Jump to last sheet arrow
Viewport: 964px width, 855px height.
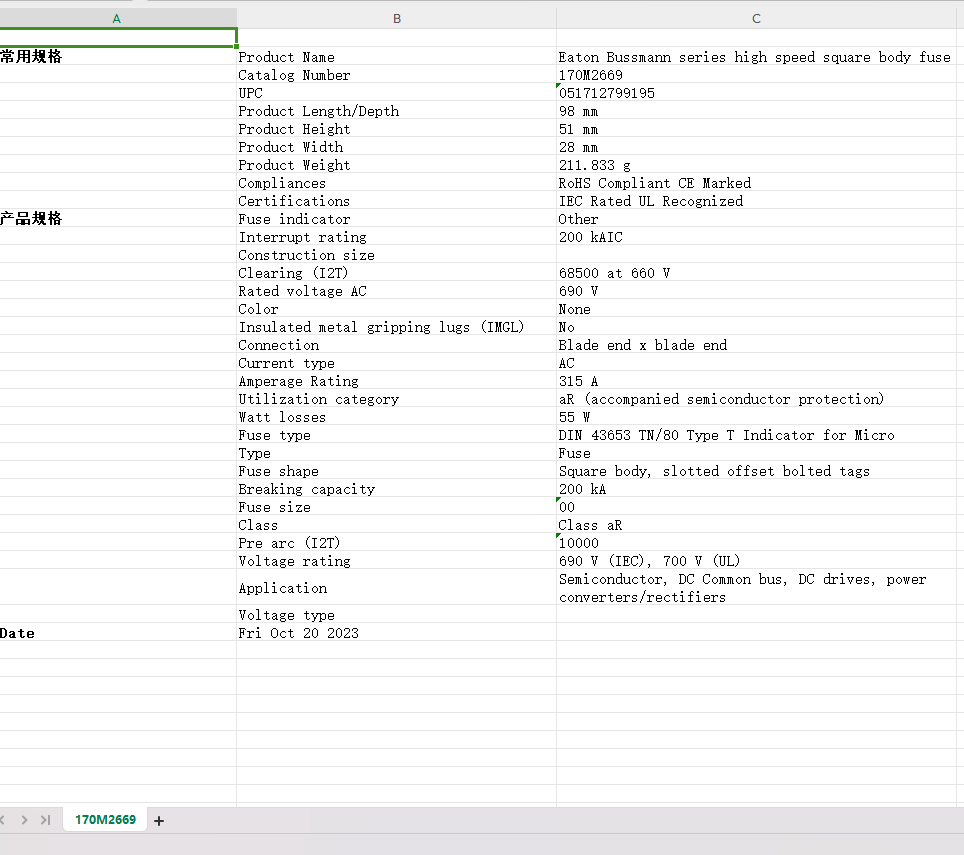(x=45, y=820)
